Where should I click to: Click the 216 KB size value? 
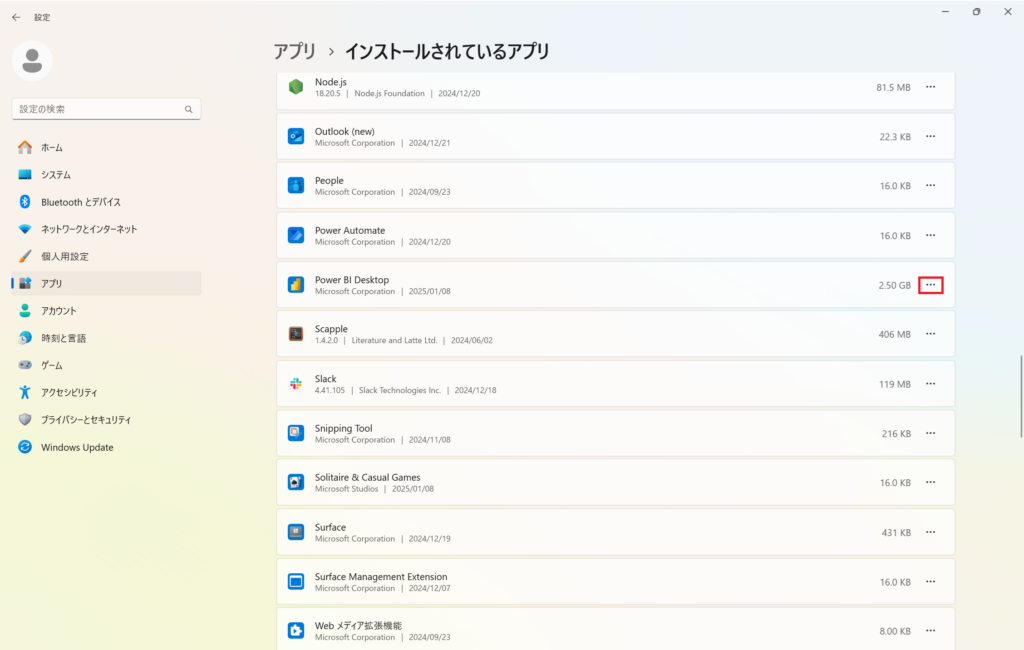pyautogui.click(x=896, y=434)
